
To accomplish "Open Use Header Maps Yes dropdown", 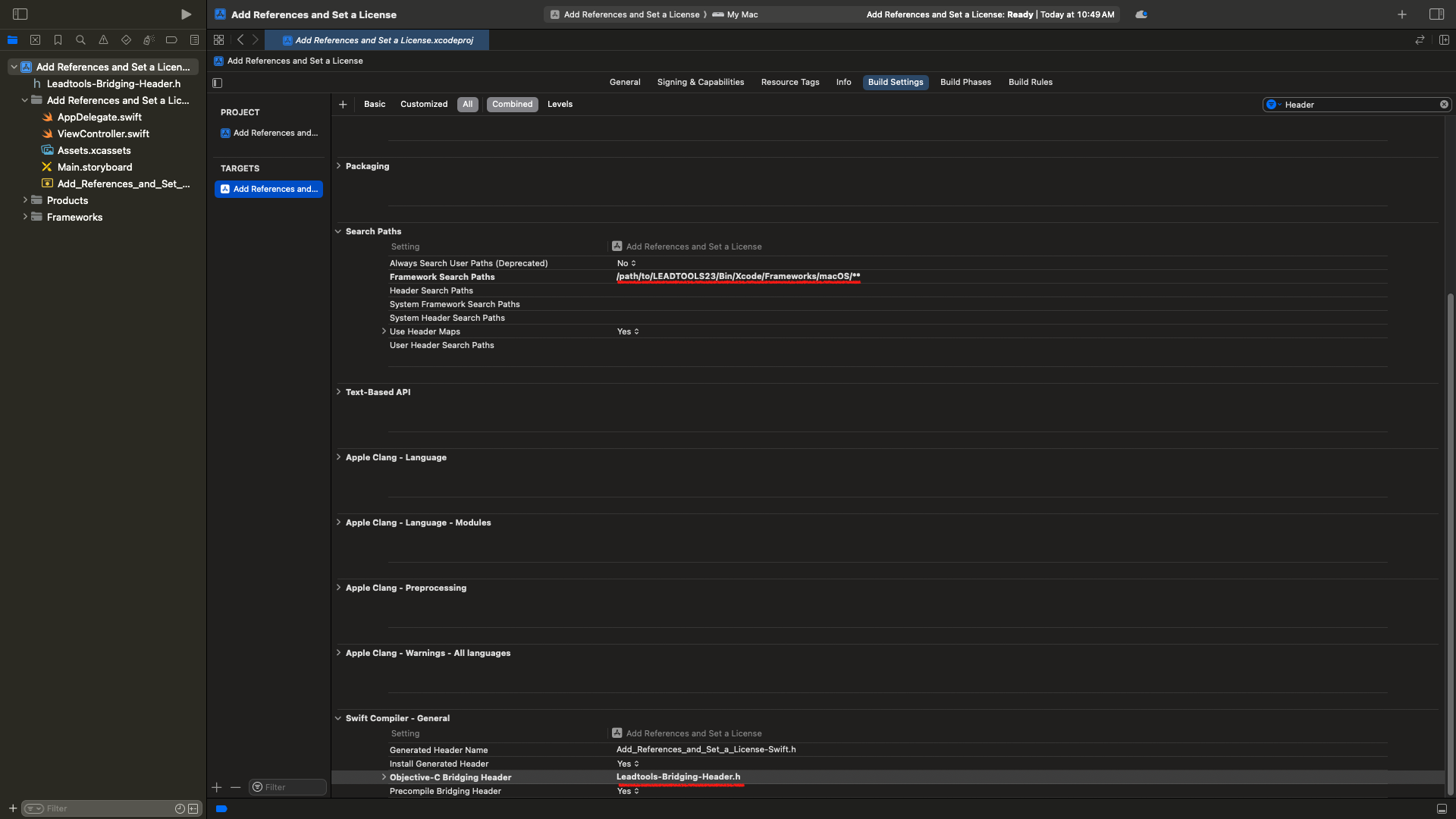I will click(628, 331).
